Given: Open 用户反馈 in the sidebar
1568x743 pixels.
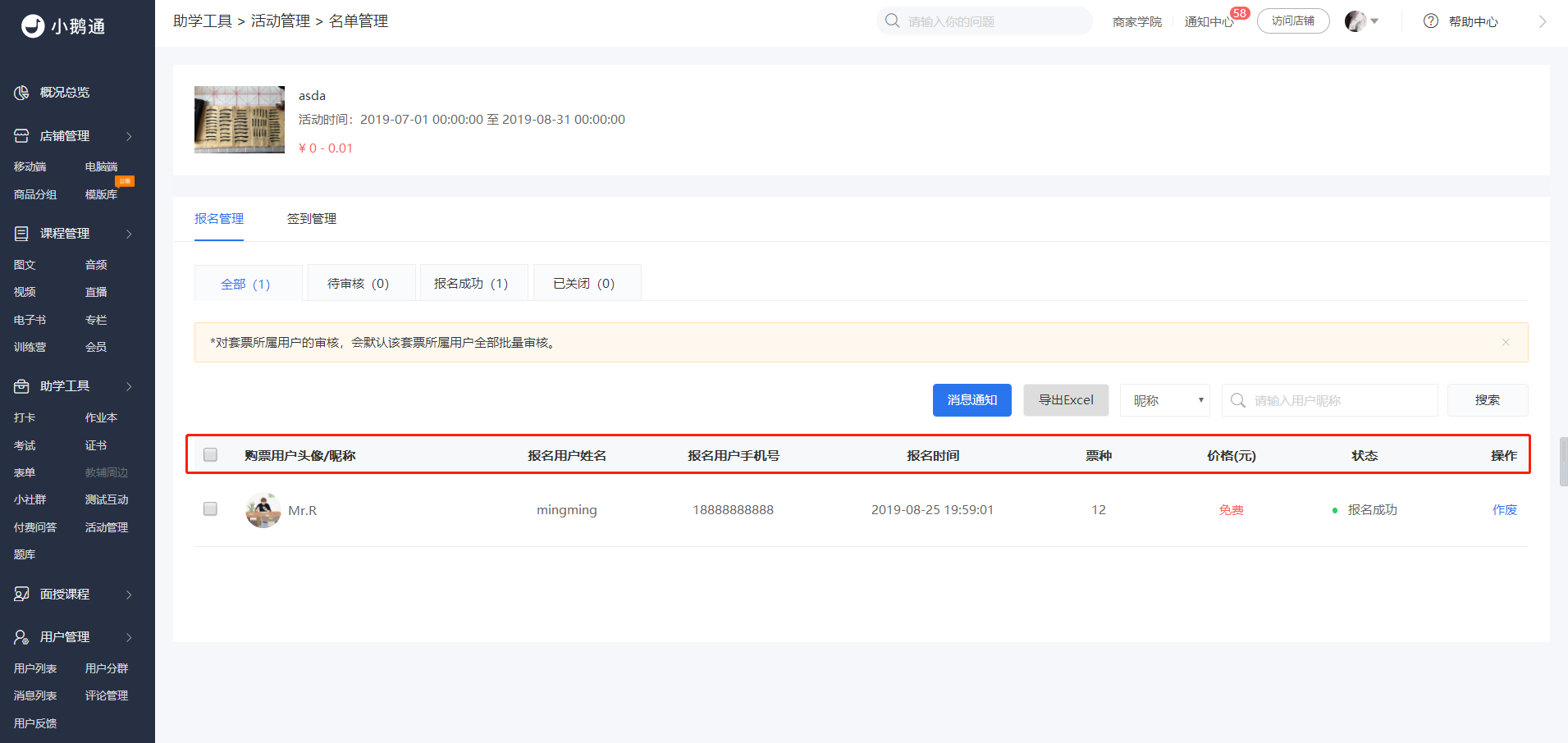Looking at the screenshot, I should [35, 723].
